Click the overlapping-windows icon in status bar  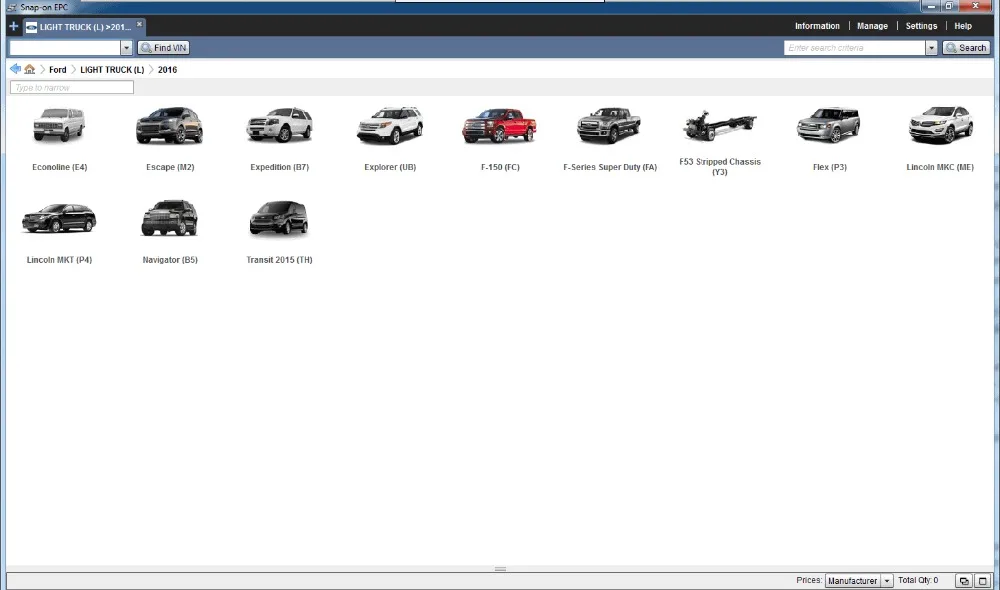[964, 581]
